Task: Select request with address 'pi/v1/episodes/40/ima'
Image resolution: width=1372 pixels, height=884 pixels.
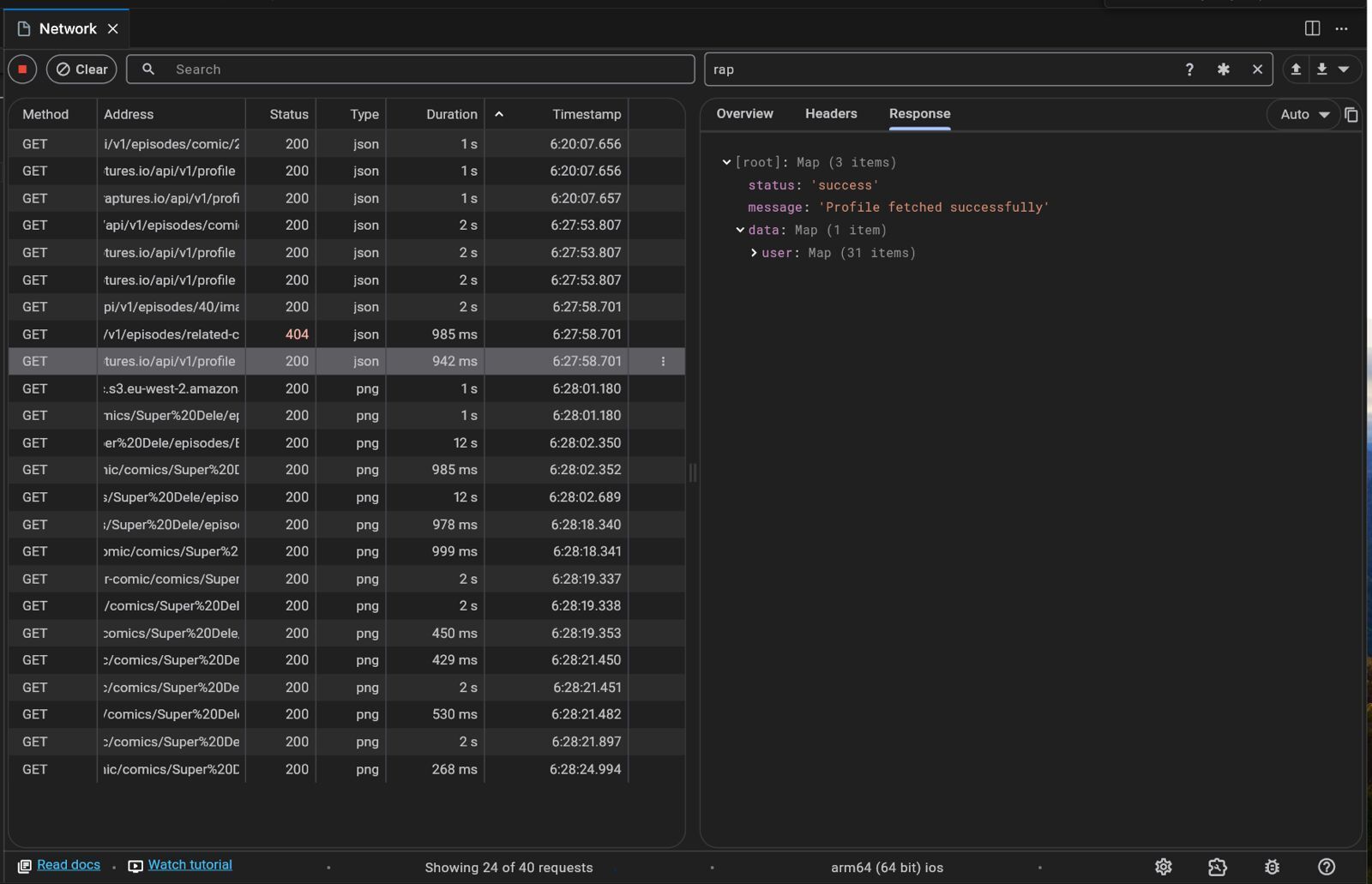Action: (x=346, y=307)
